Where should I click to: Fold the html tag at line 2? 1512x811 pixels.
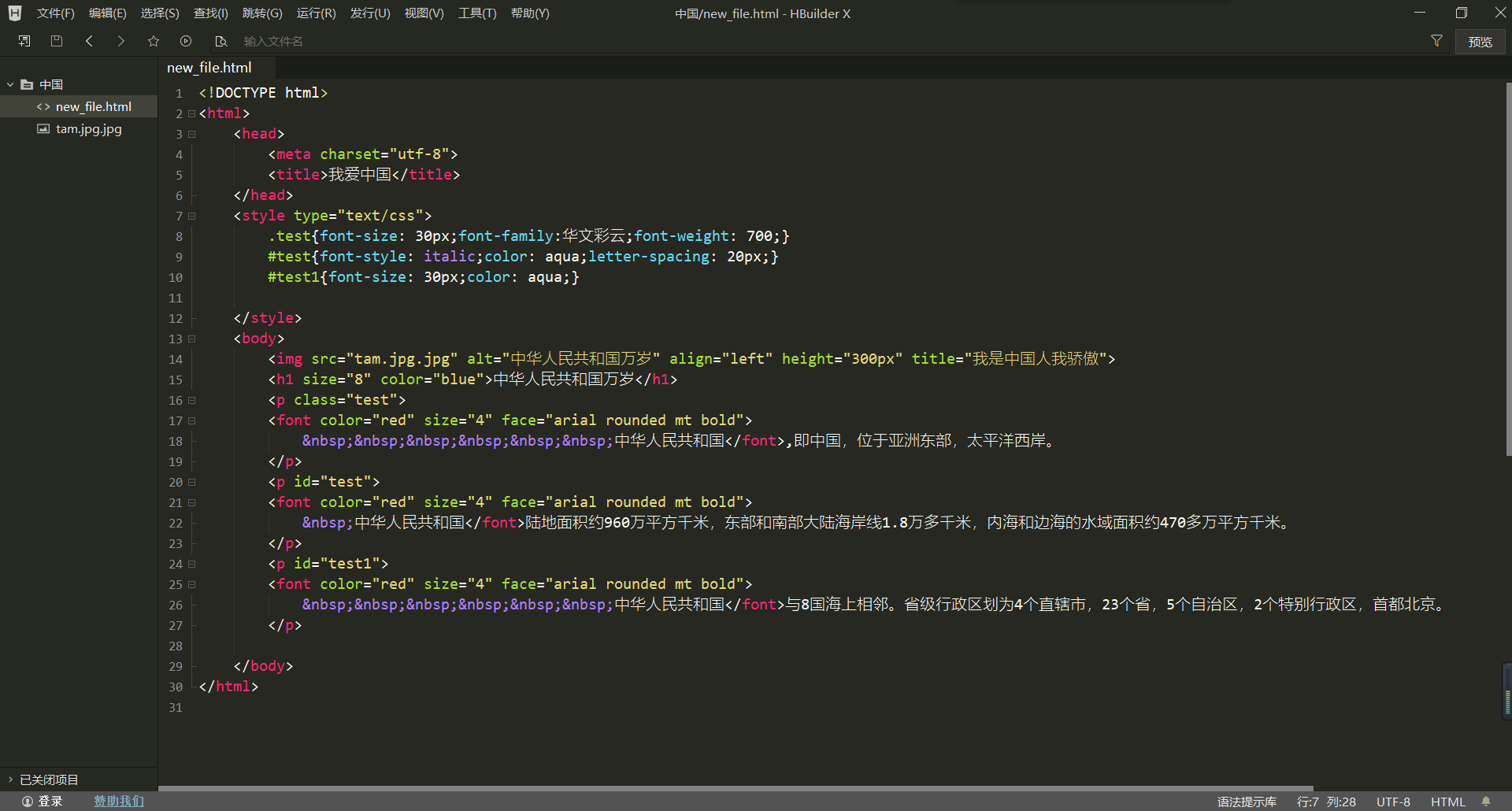[x=191, y=113]
